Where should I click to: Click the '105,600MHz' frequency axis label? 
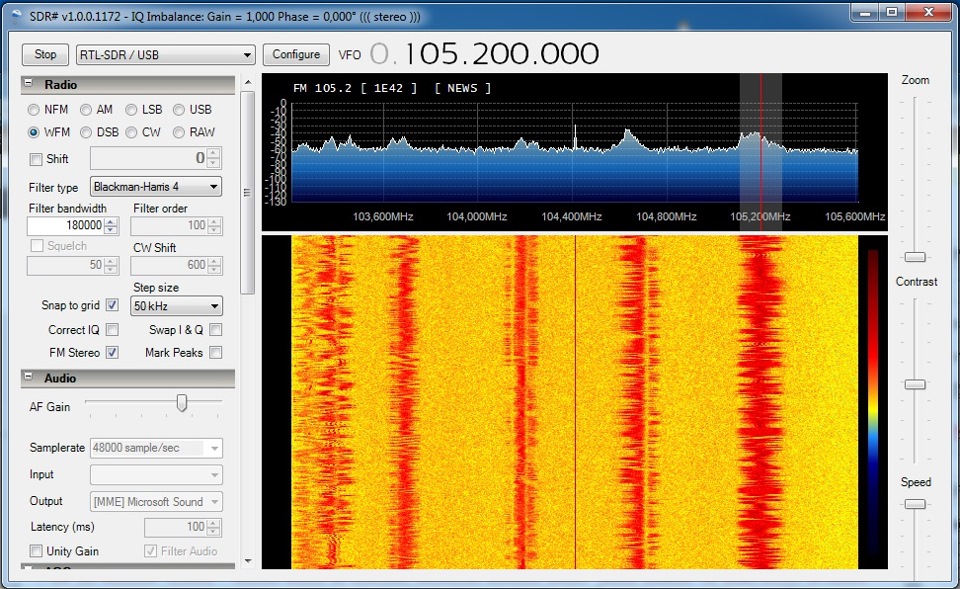(x=855, y=217)
